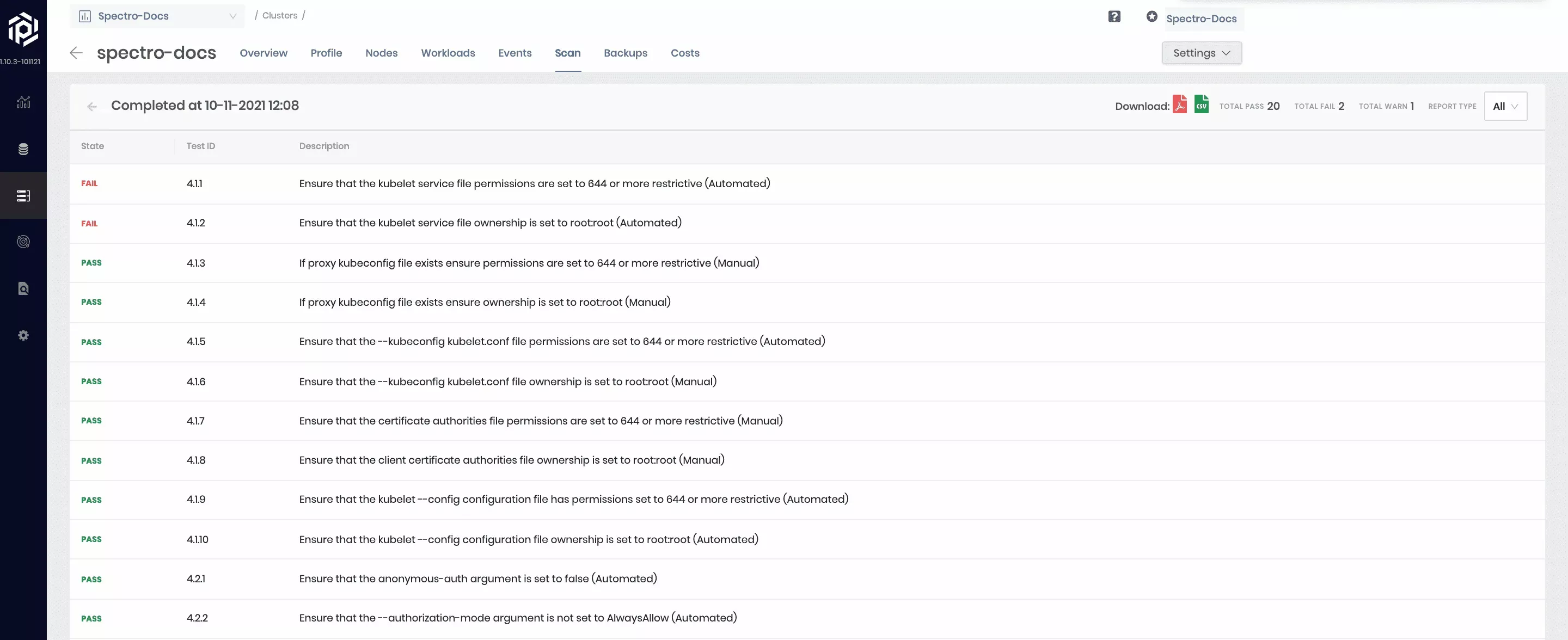Download the scan report as PDF
The width and height of the screenshot is (1568, 640).
pos(1180,104)
